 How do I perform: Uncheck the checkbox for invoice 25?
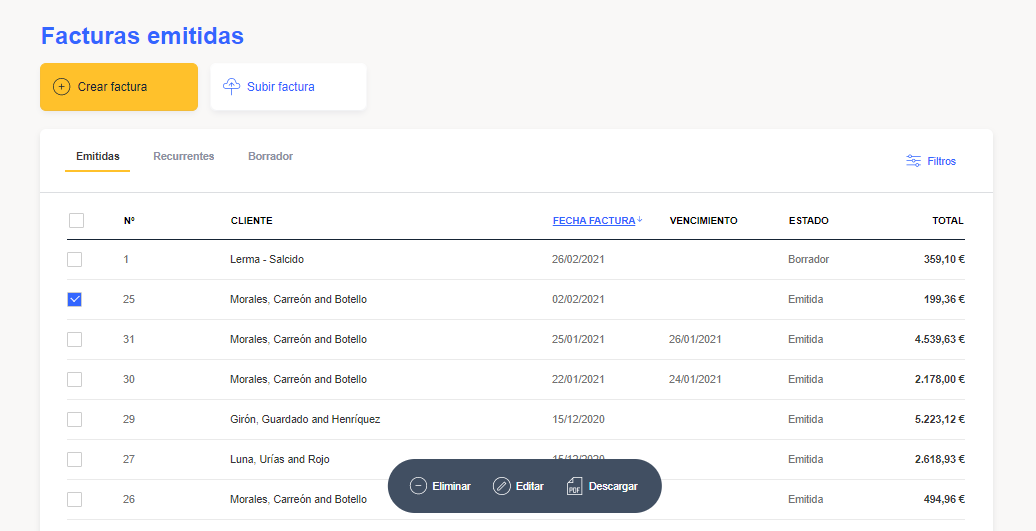pos(74,299)
